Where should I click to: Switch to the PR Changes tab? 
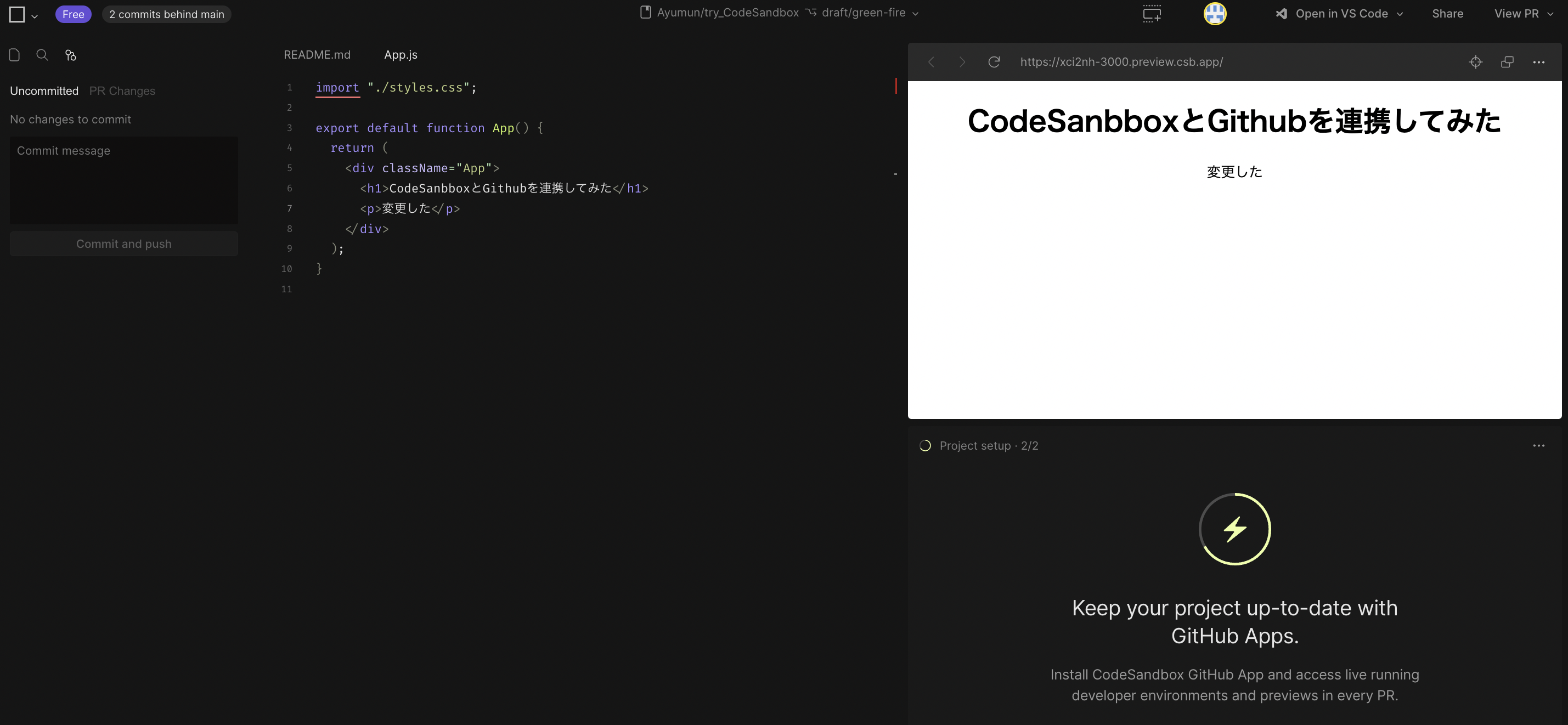coord(122,91)
